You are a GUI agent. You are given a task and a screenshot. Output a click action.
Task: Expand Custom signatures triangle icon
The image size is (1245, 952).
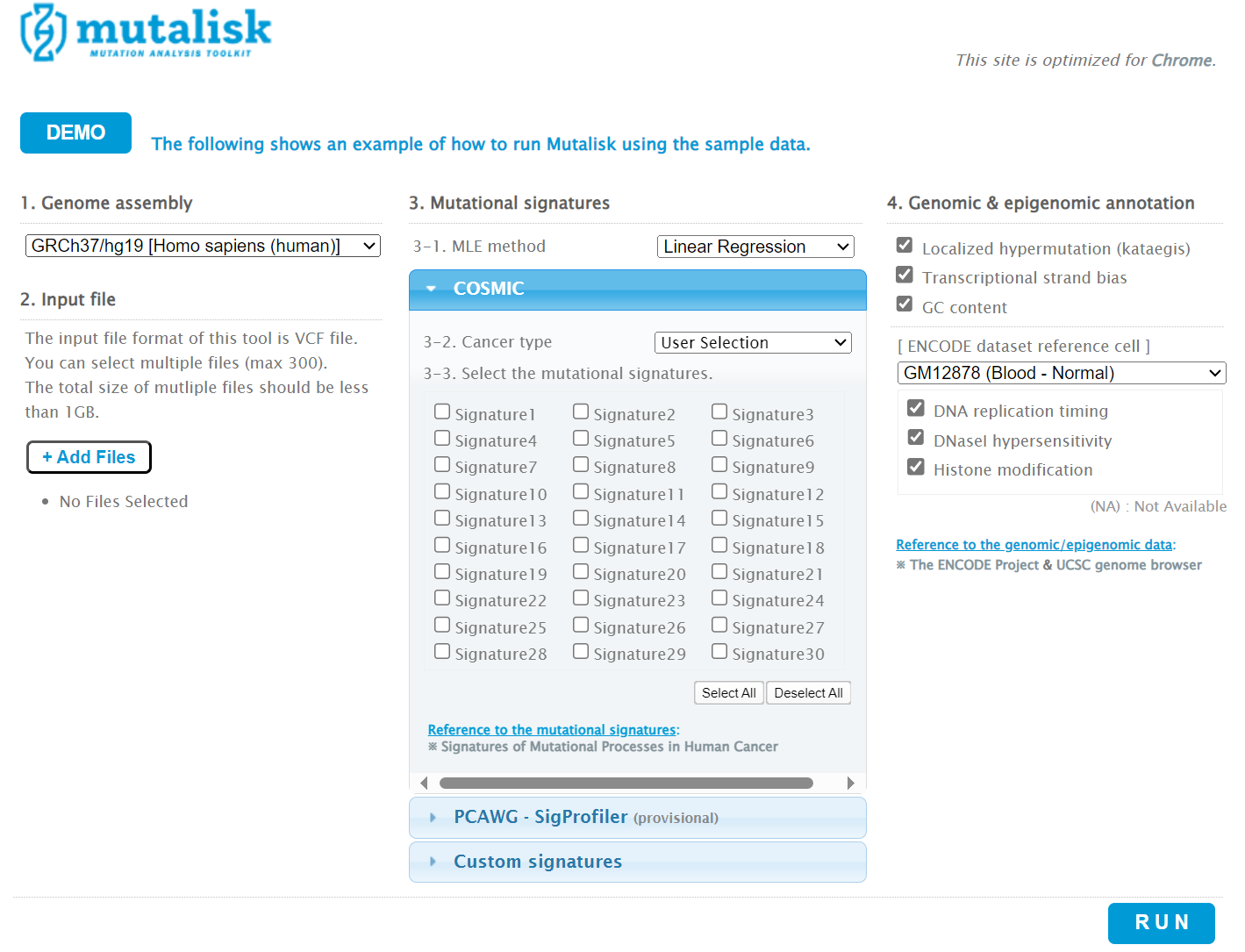point(433,862)
